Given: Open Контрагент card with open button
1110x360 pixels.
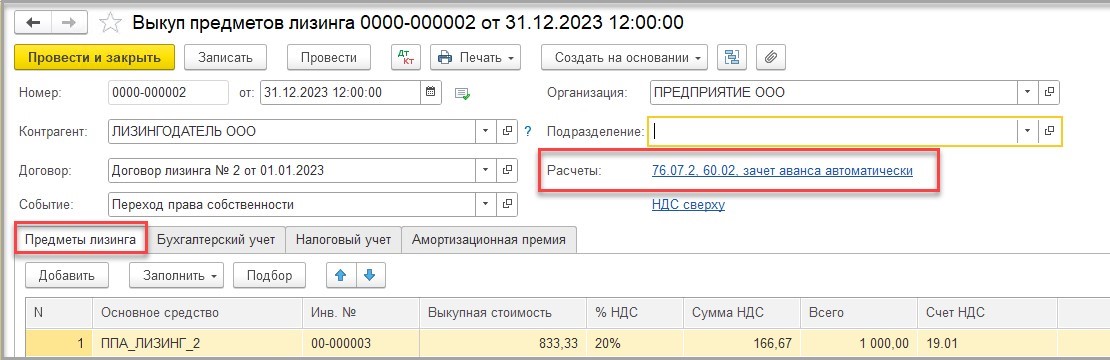Looking at the screenshot, I should (507, 132).
